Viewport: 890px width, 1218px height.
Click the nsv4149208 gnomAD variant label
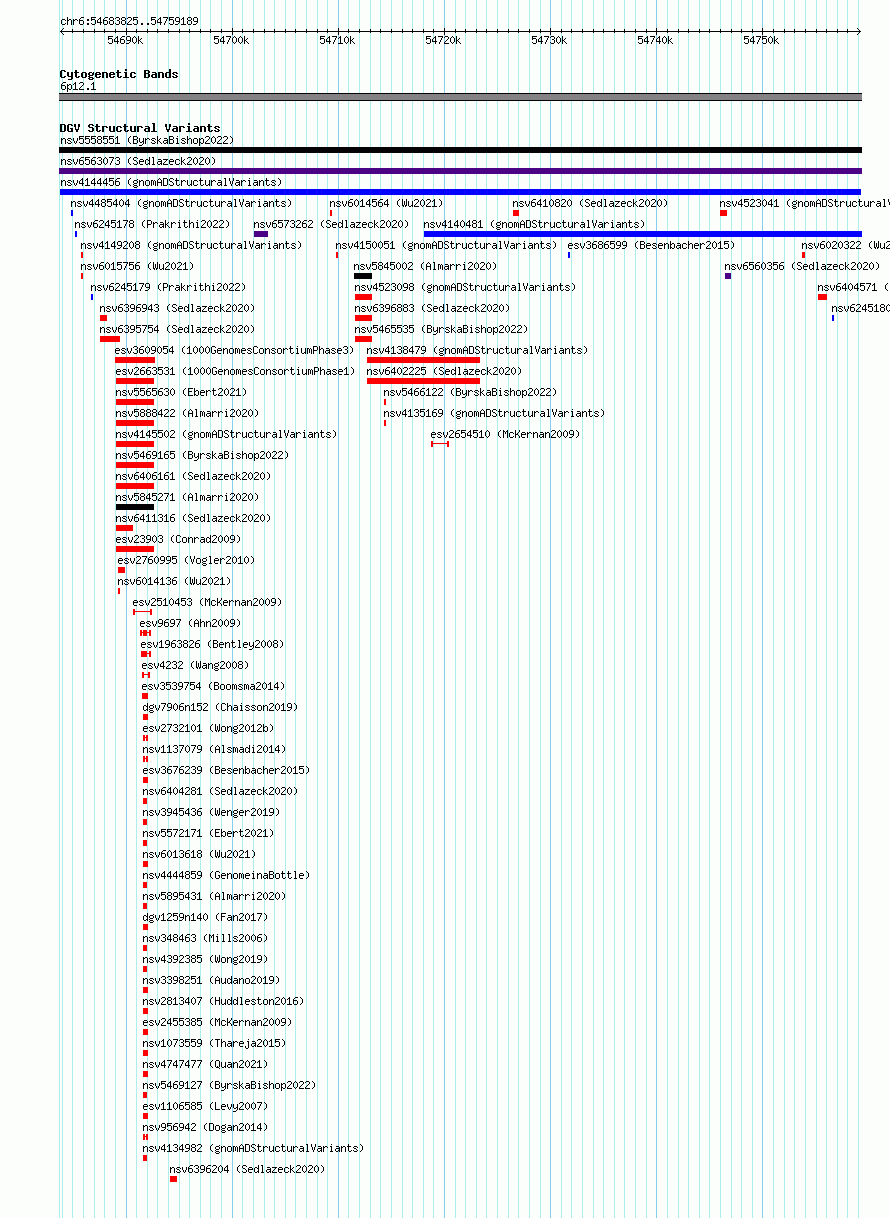pyautogui.click(x=191, y=245)
